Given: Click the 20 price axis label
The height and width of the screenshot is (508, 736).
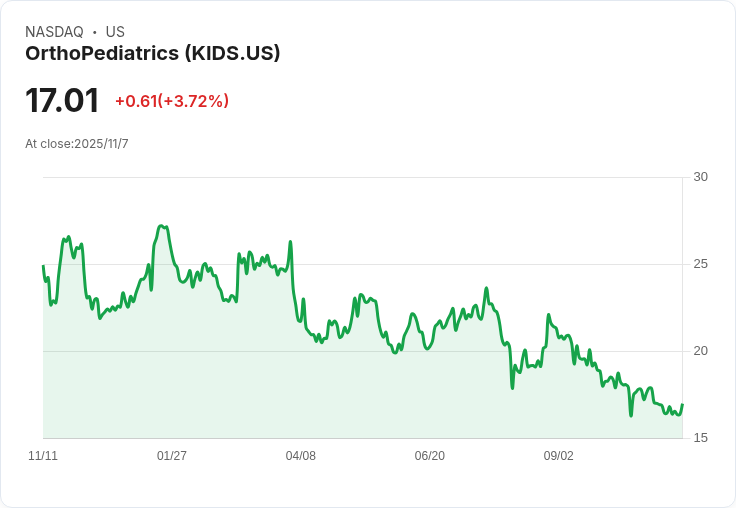Looking at the screenshot, I should point(700,351).
